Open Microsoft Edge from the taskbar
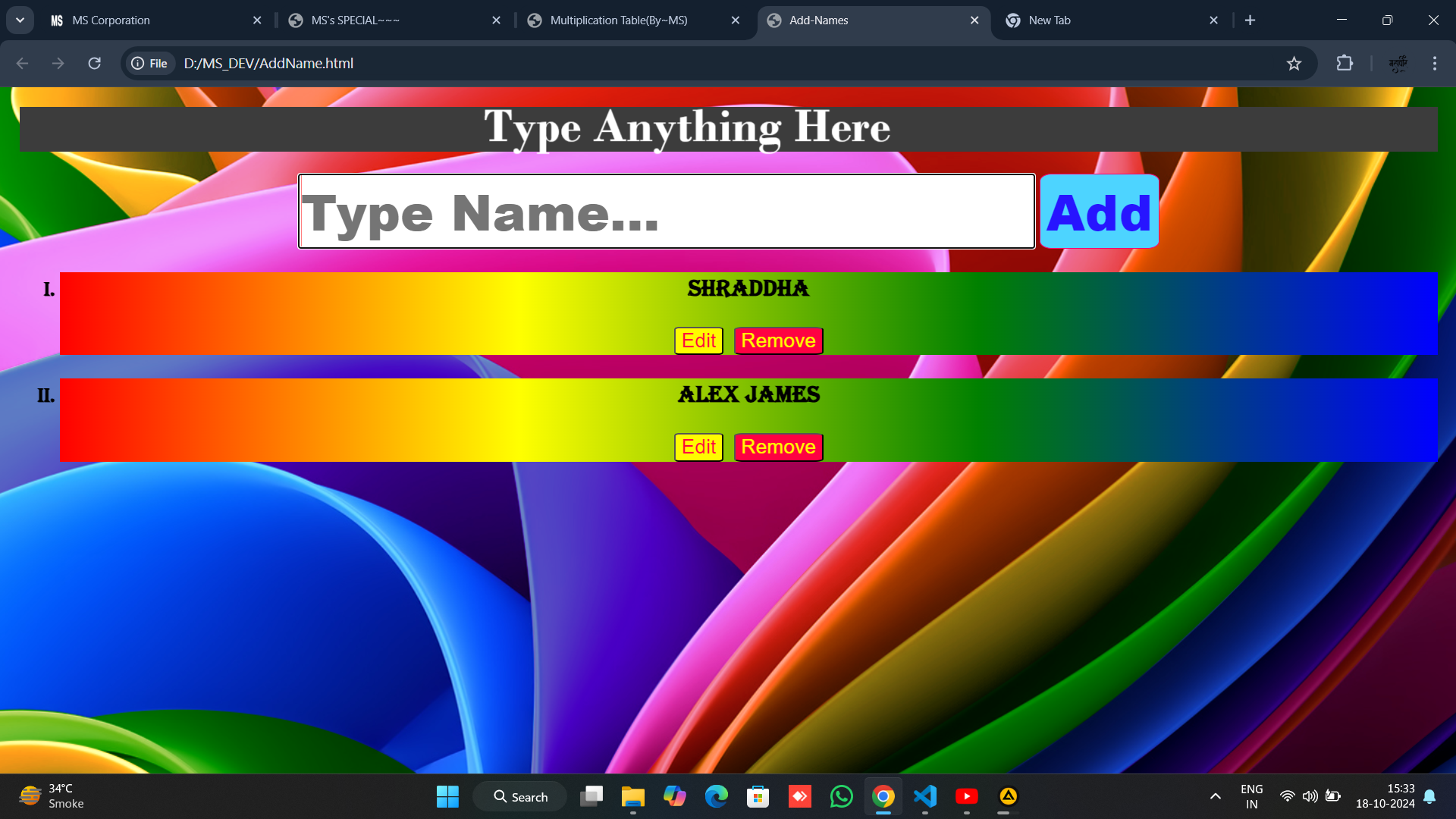The width and height of the screenshot is (1456, 819). pyautogui.click(x=716, y=796)
